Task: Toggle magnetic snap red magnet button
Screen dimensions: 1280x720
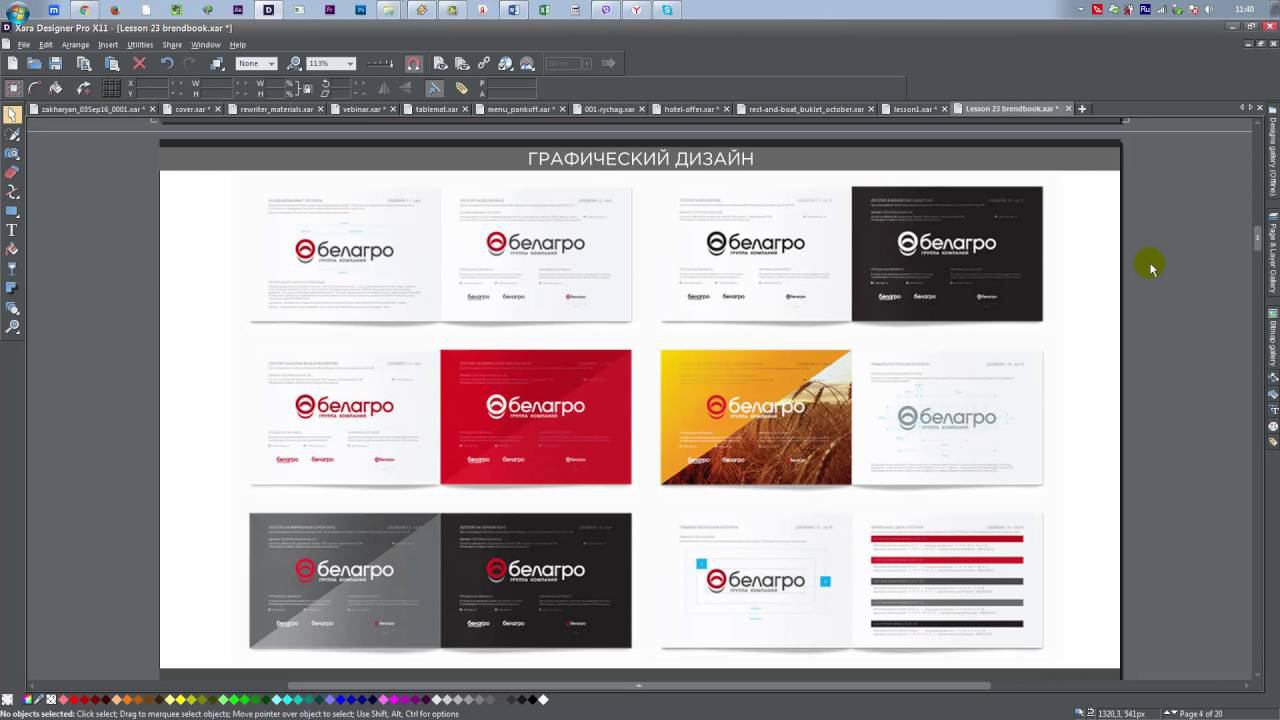Action: pos(414,63)
